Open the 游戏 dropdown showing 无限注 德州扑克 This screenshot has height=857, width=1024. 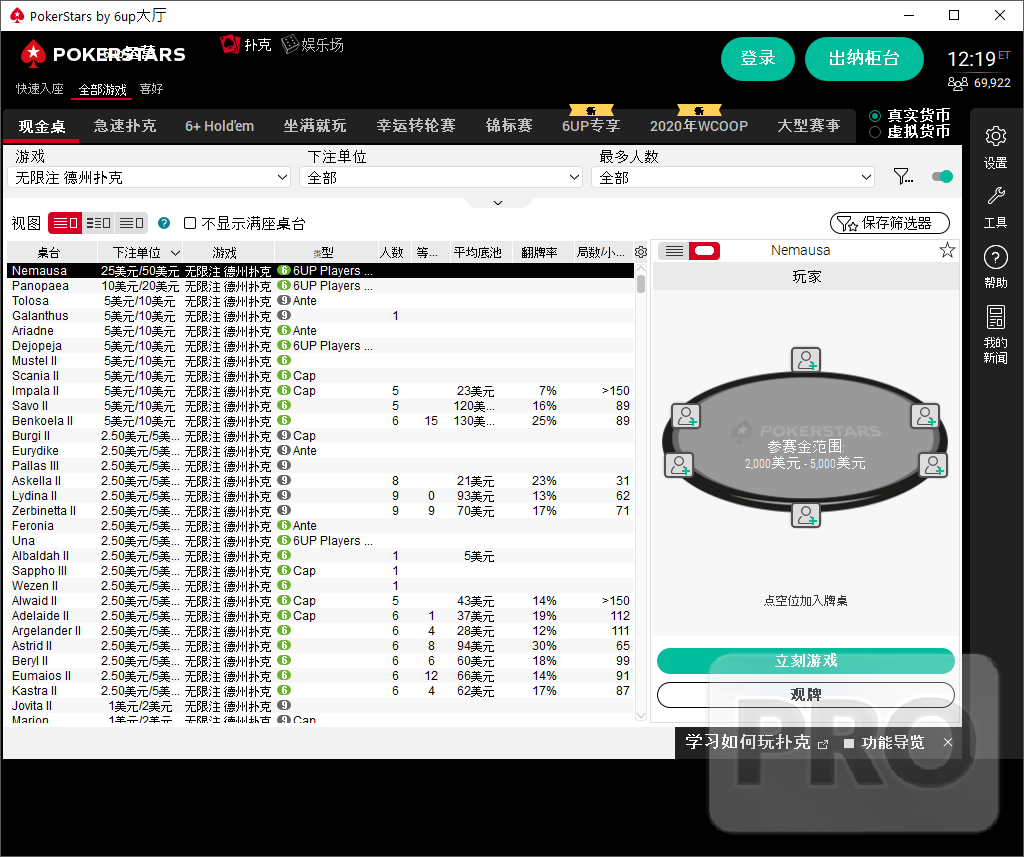tap(148, 177)
